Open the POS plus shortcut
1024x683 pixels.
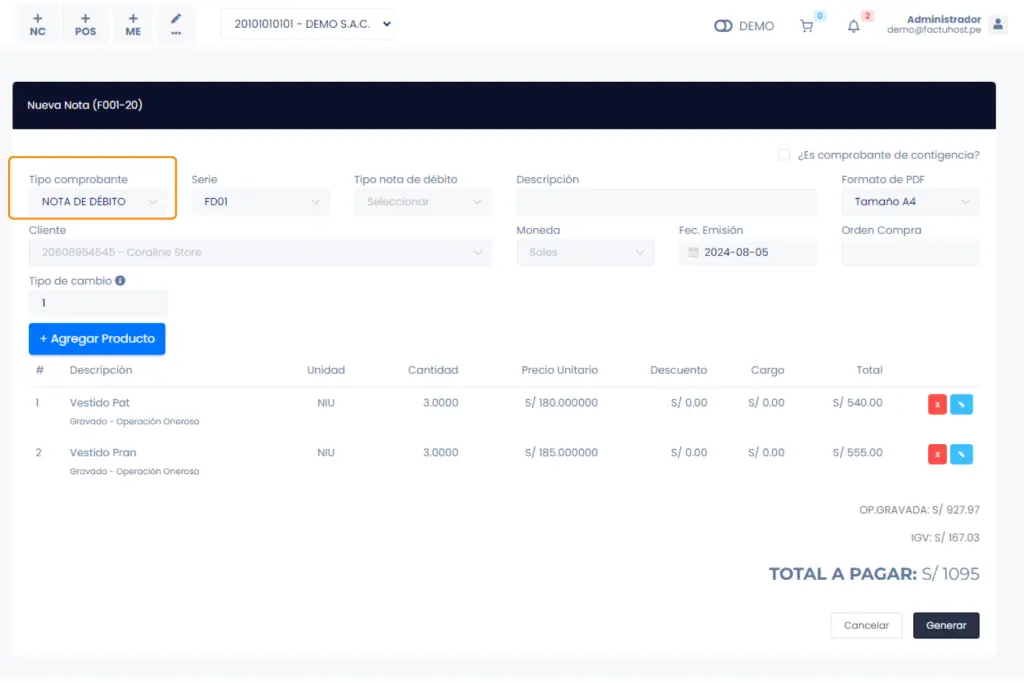click(85, 25)
